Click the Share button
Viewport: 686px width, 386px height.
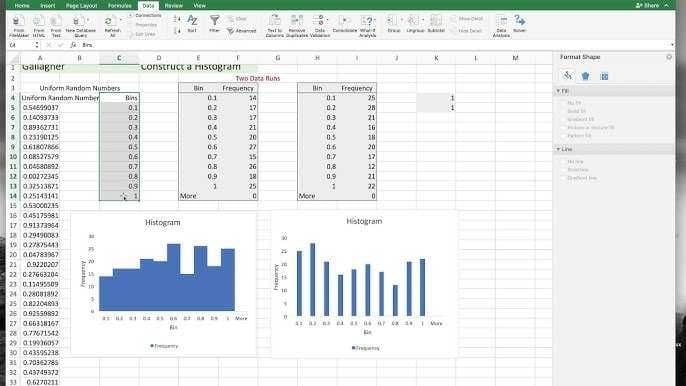(648, 5)
